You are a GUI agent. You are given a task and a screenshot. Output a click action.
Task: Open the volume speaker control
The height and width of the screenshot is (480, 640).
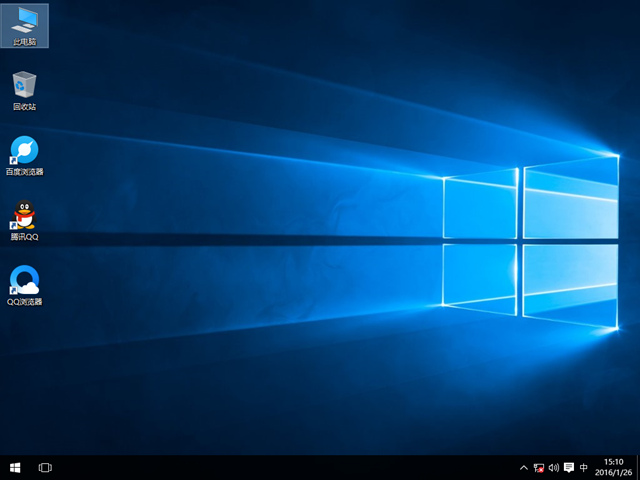(x=554, y=467)
